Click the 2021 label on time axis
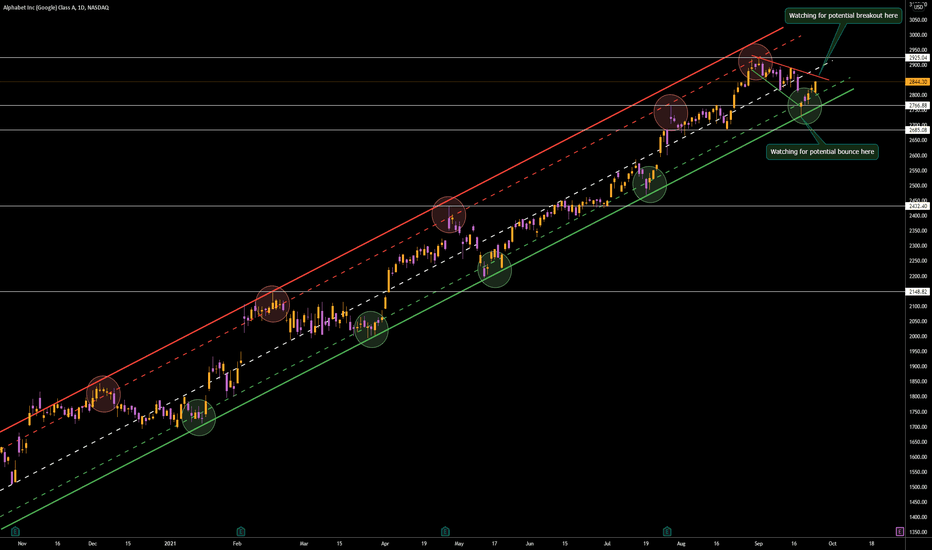Viewport: 932px width, 550px height. (x=171, y=543)
